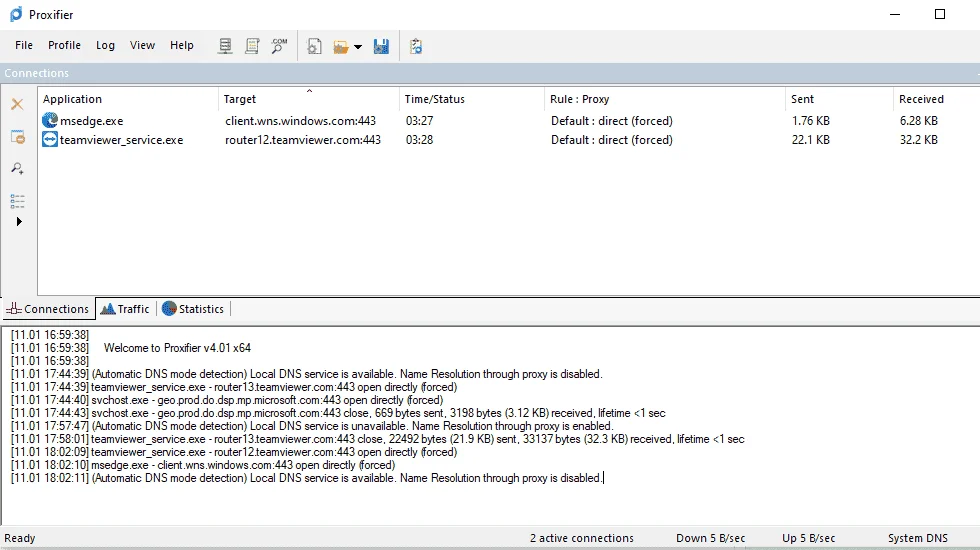Open the Profile menu
Viewport: 980px width, 550px height.
click(x=64, y=45)
